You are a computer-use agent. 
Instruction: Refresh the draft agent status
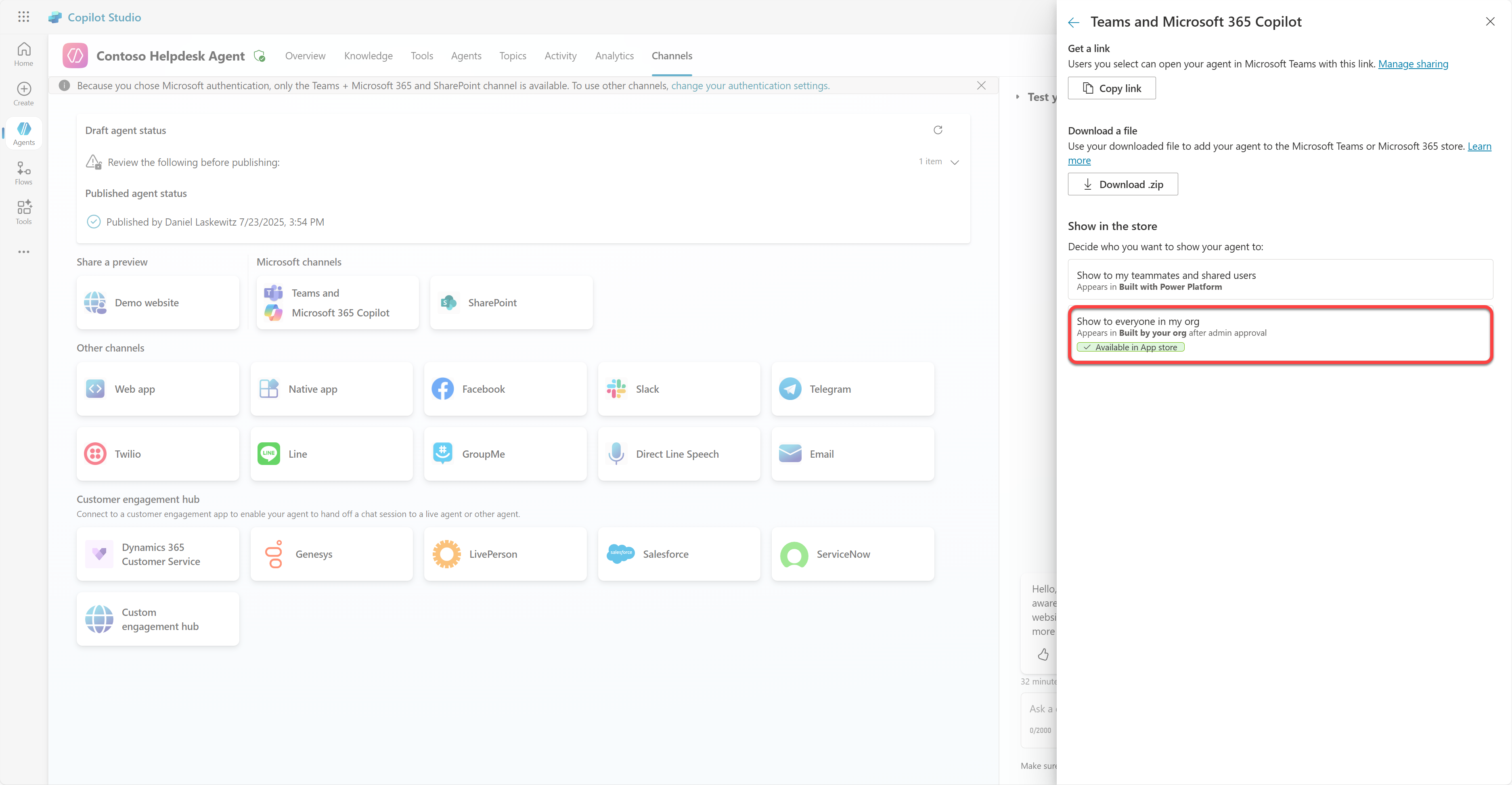(937, 130)
